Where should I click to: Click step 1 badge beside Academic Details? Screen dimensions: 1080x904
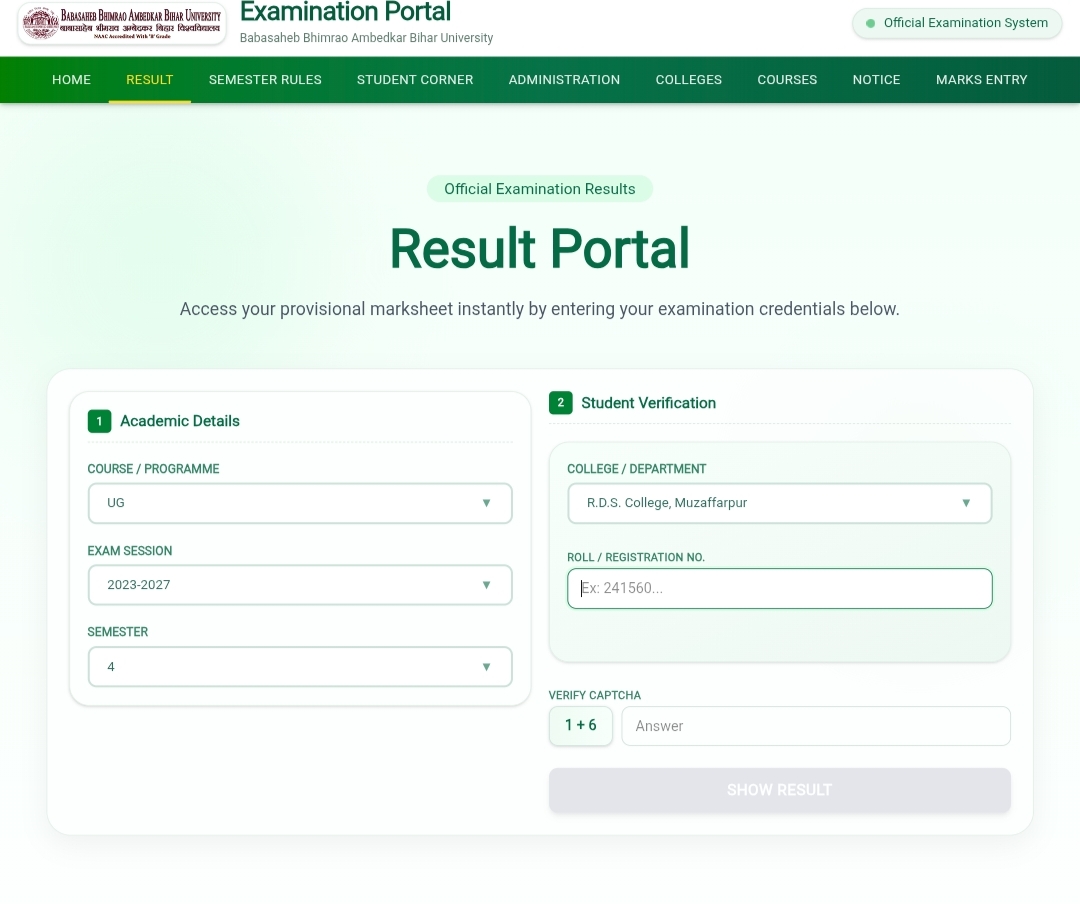tap(99, 421)
